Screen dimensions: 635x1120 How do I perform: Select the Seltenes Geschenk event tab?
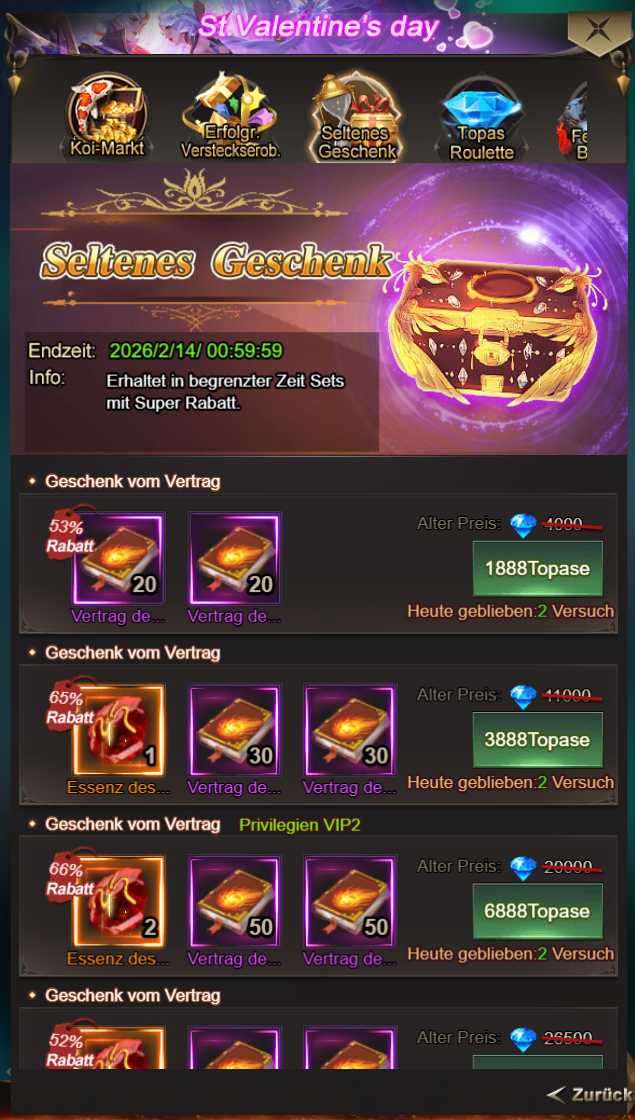(x=354, y=117)
